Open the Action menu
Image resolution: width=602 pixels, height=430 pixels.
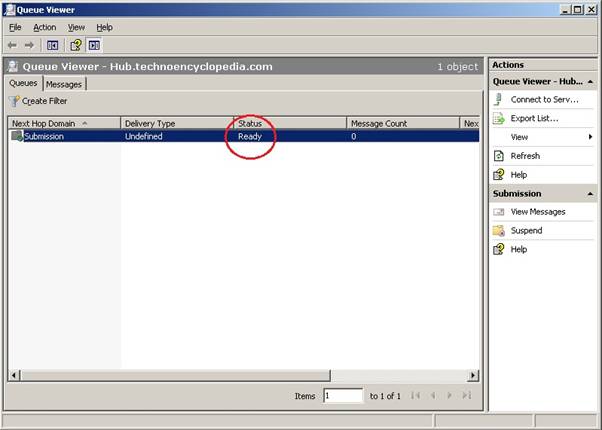click(45, 27)
